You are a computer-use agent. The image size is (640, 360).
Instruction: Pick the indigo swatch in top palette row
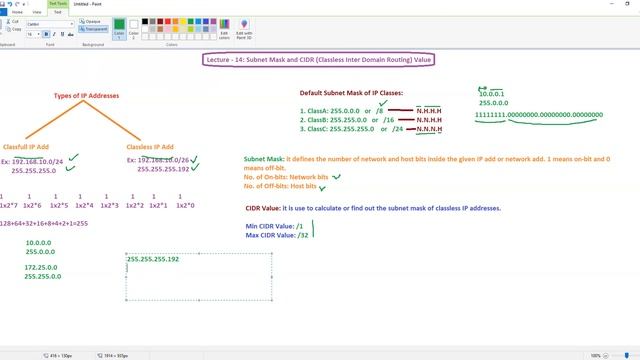[206, 21]
